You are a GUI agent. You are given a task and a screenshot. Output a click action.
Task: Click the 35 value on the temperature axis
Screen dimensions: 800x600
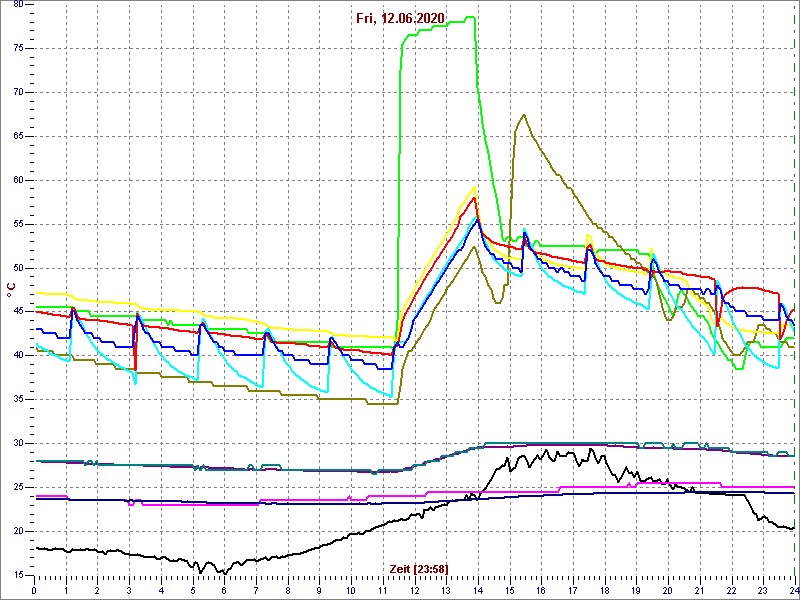click(18, 399)
